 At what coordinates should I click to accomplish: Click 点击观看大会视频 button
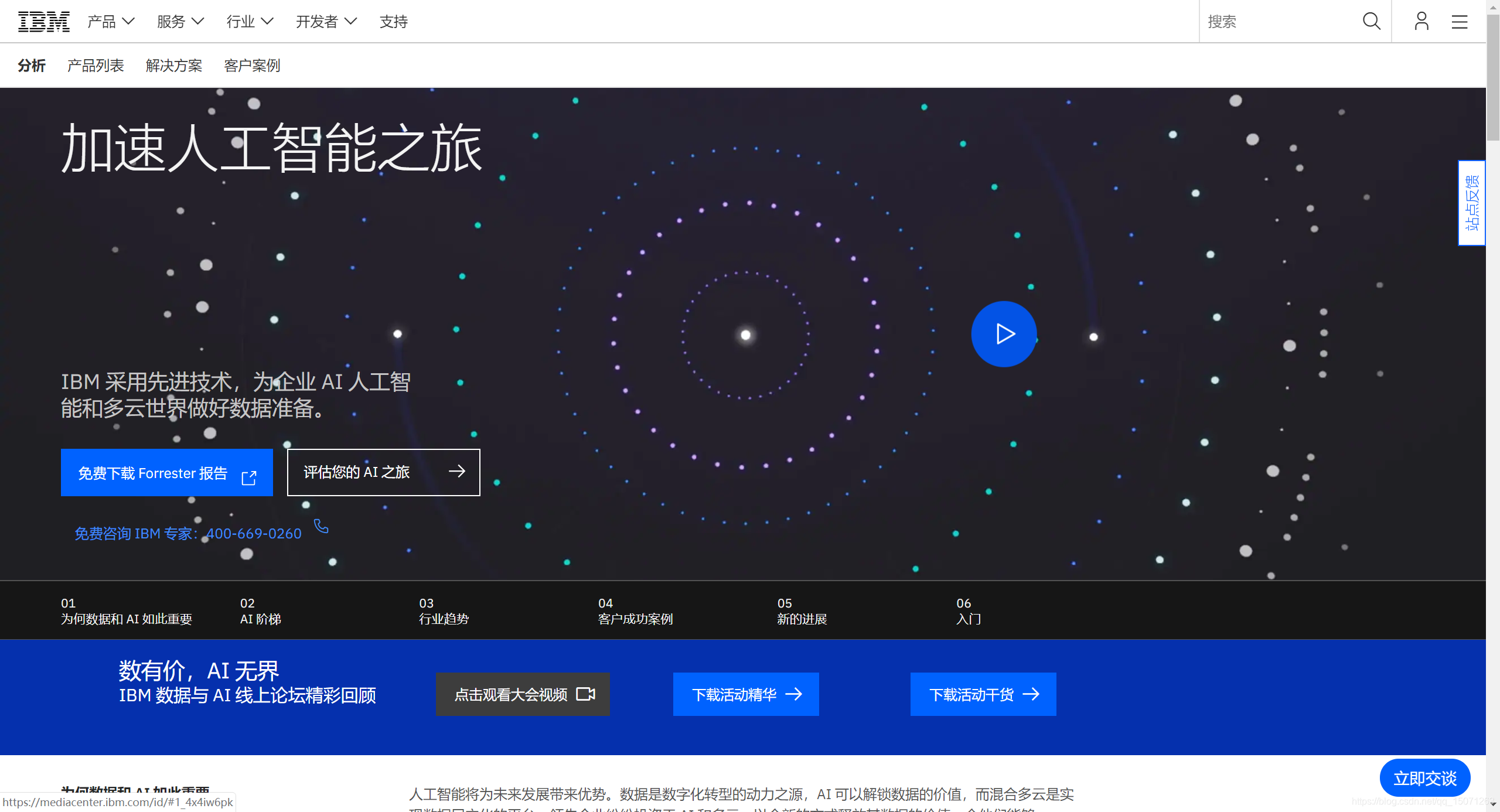[523, 694]
